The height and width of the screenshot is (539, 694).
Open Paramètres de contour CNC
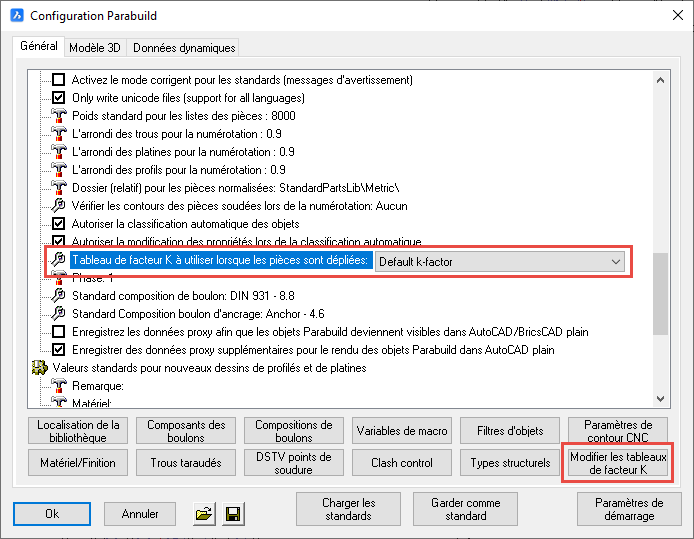click(x=616, y=431)
